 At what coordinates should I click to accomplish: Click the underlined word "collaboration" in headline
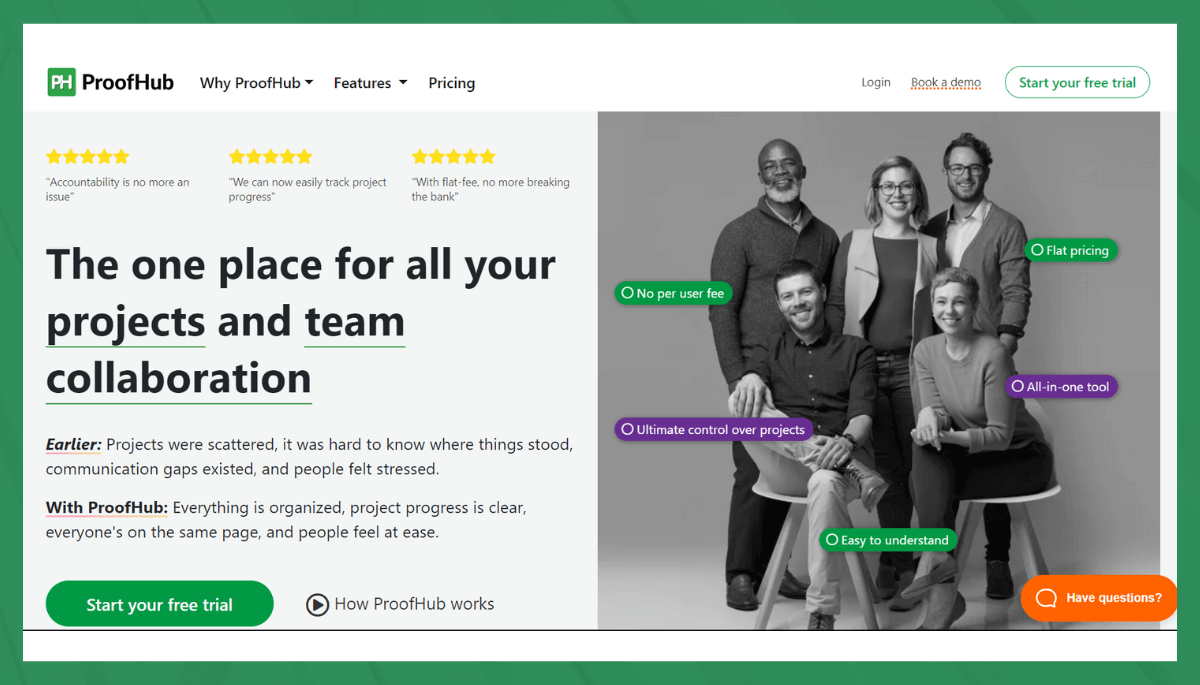[x=179, y=379]
